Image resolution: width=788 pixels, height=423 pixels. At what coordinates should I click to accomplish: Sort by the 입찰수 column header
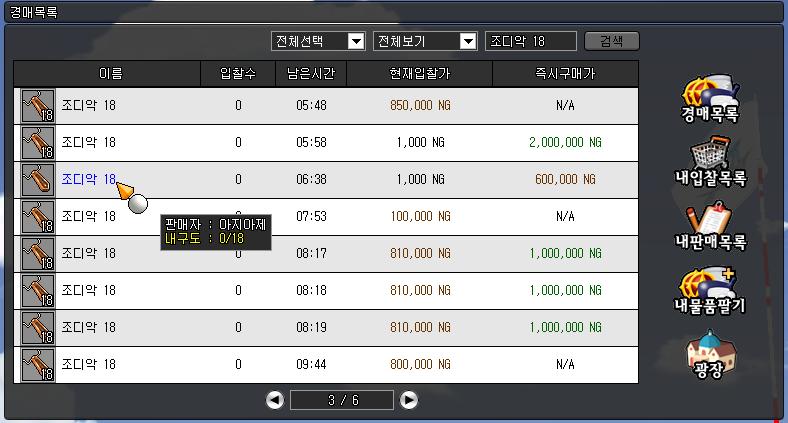(x=238, y=74)
